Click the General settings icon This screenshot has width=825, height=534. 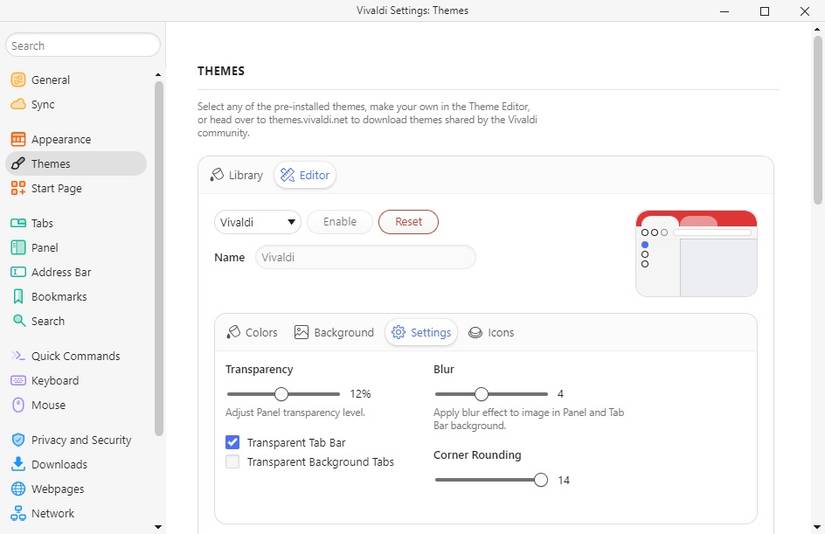[x=18, y=80]
